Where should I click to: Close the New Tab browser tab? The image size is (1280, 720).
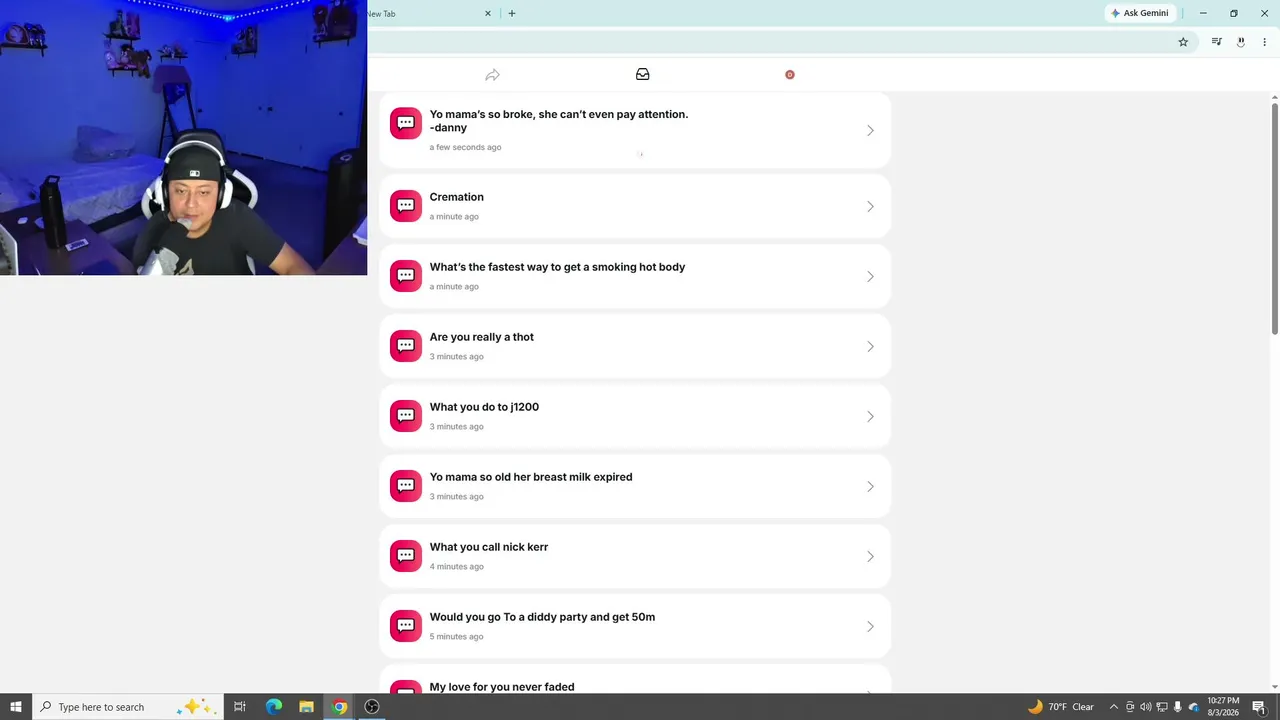pos(488,14)
